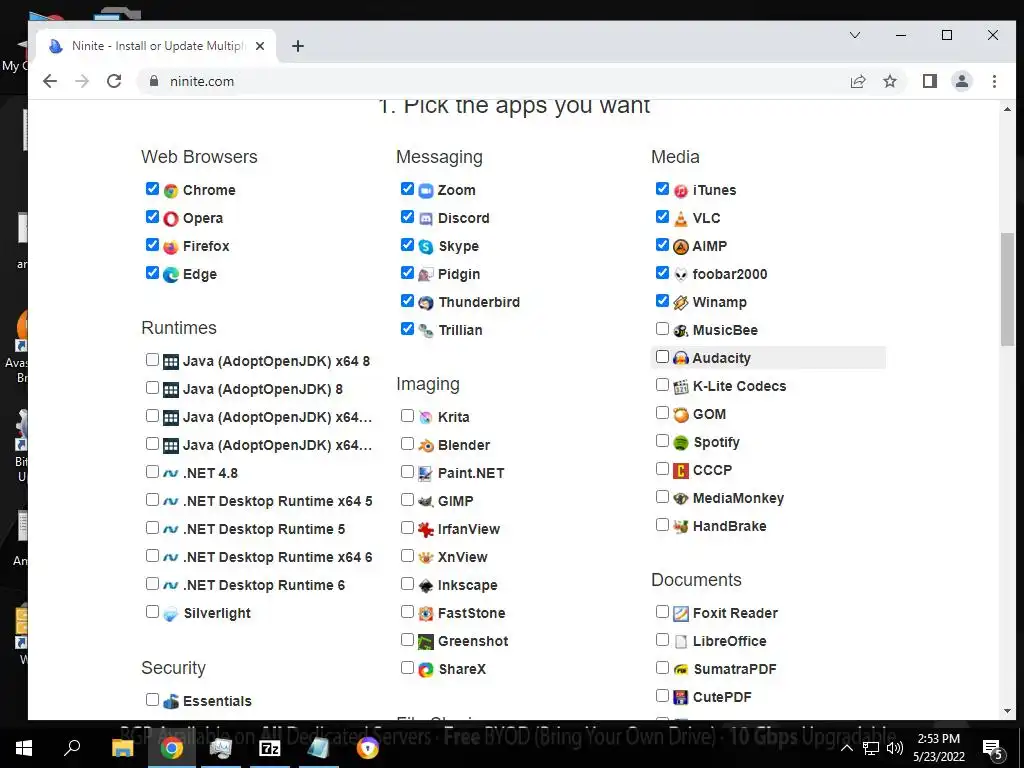
Task: Click the Edge logo icon
Action: coord(171,275)
